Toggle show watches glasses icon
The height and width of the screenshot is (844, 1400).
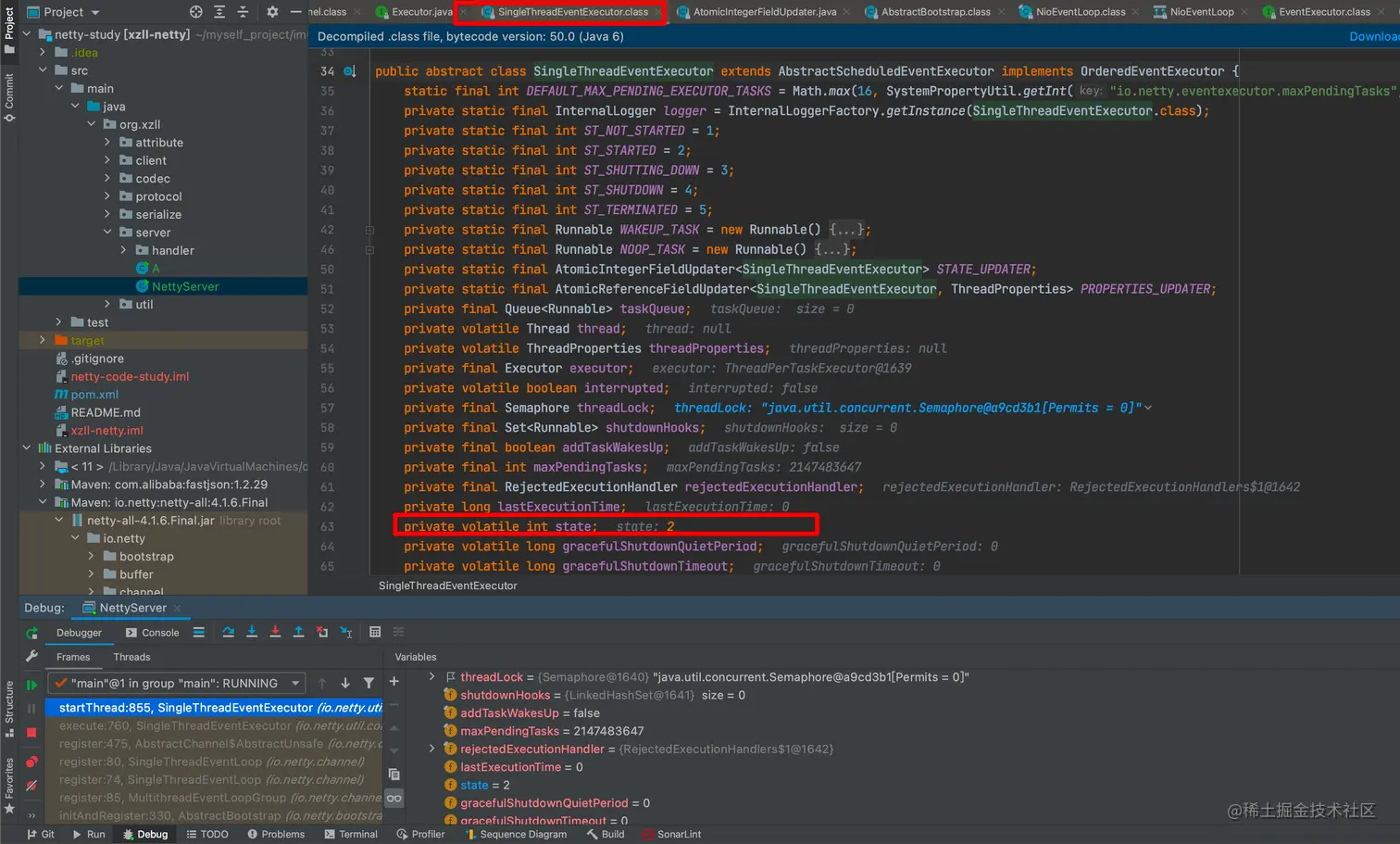pos(394,799)
